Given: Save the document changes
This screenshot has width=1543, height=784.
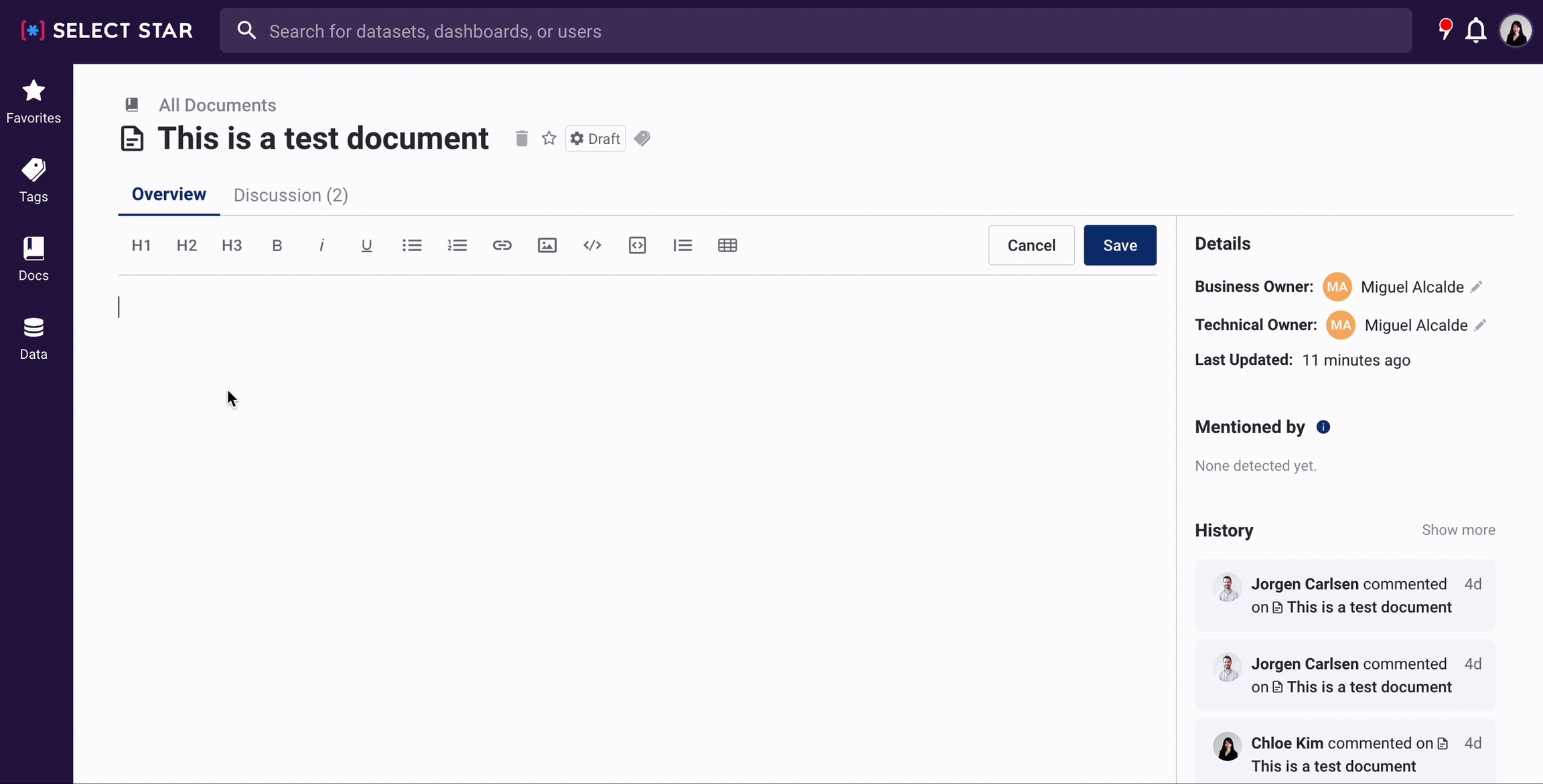Looking at the screenshot, I should click(x=1120, y=245).
